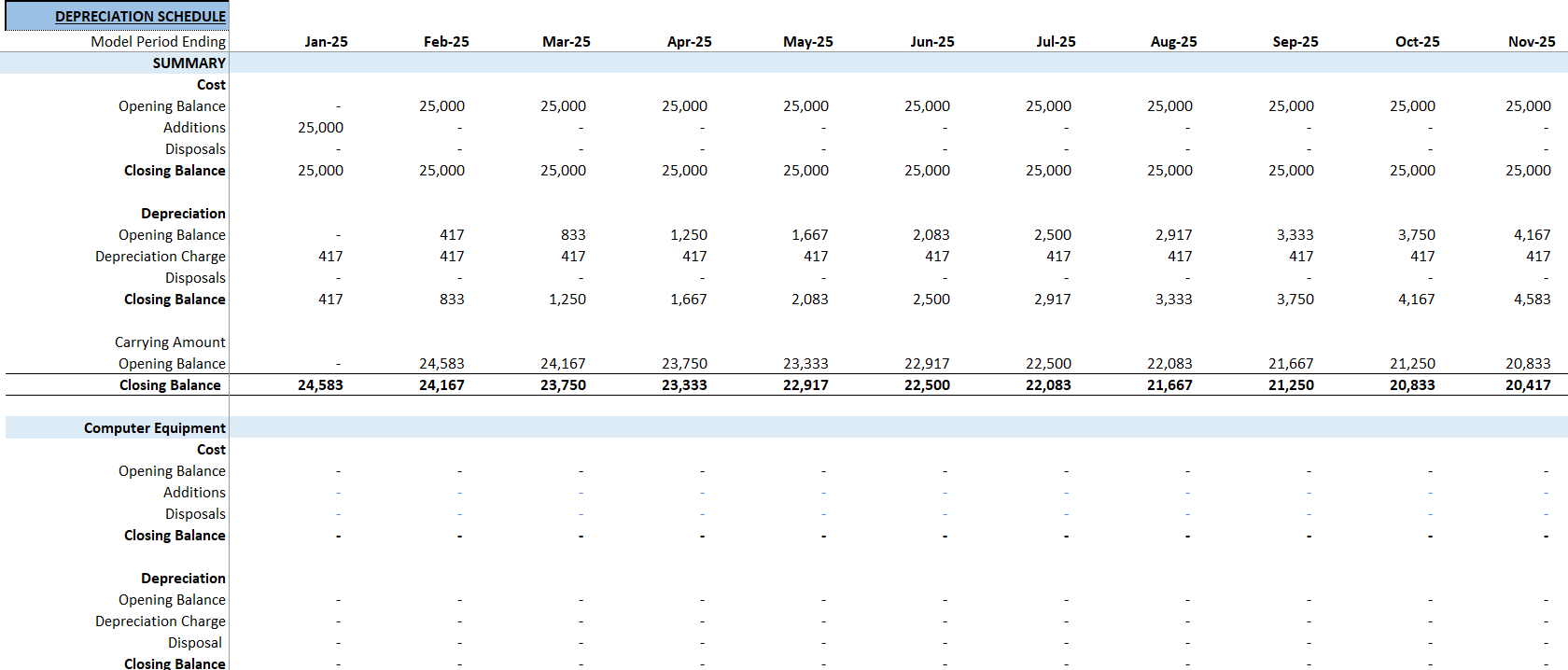
Task: Select Nov-25 Depreciation Closing Balance 4,583
Action: [1533, 300]
